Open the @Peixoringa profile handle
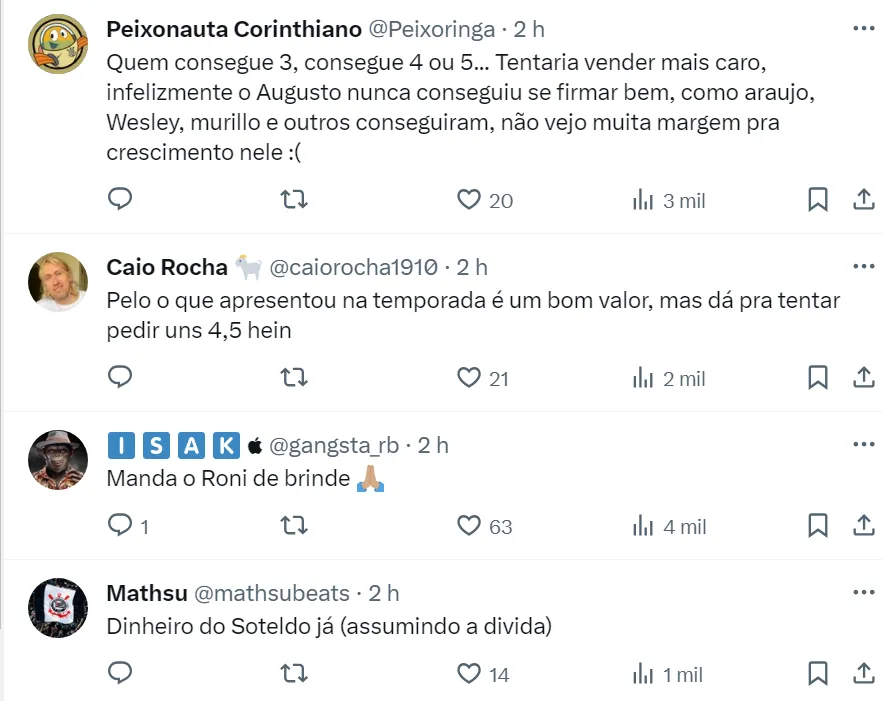Image resolution: width=882 pixels, height=701 pixels. (434, 30)
